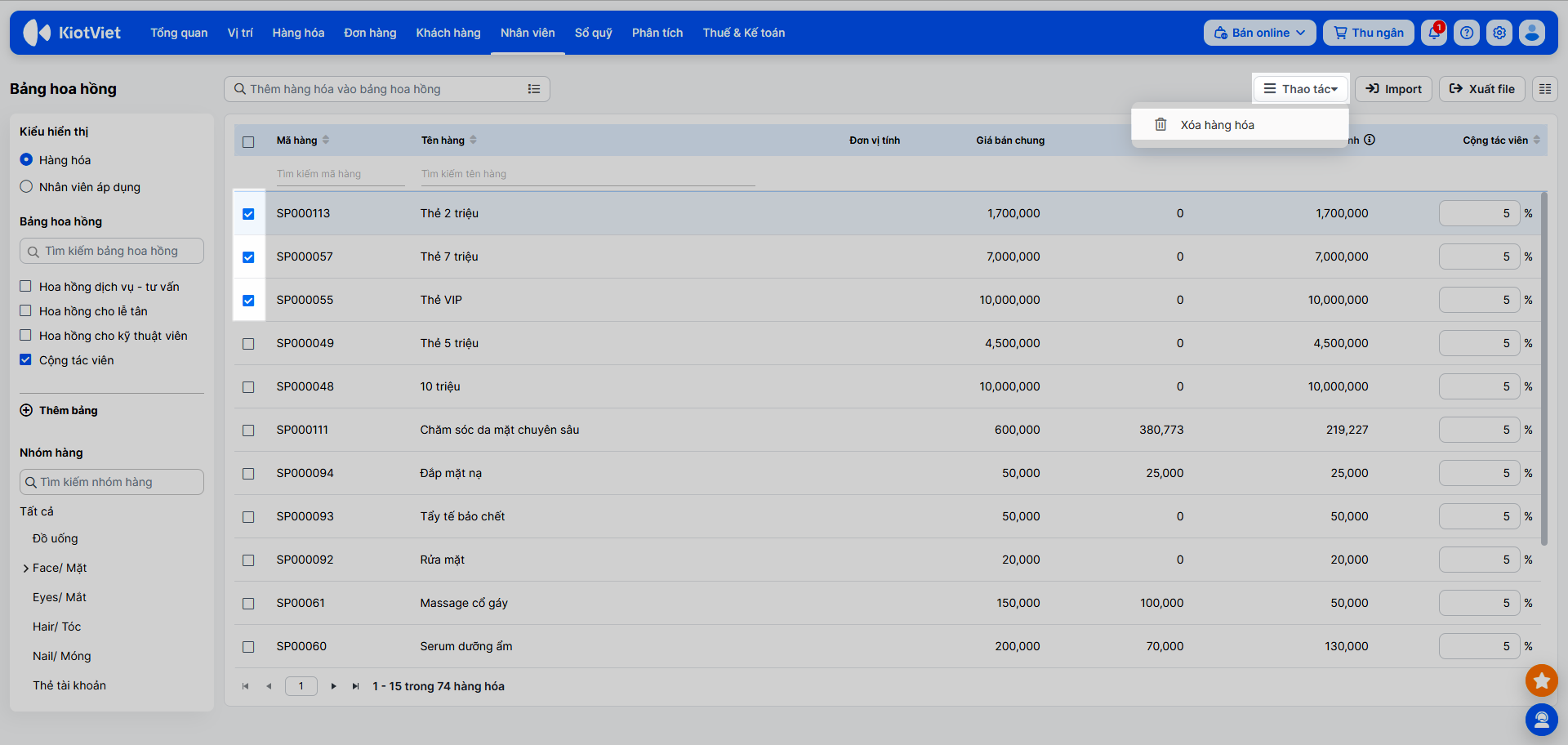Go to previous page arrow

269,686
